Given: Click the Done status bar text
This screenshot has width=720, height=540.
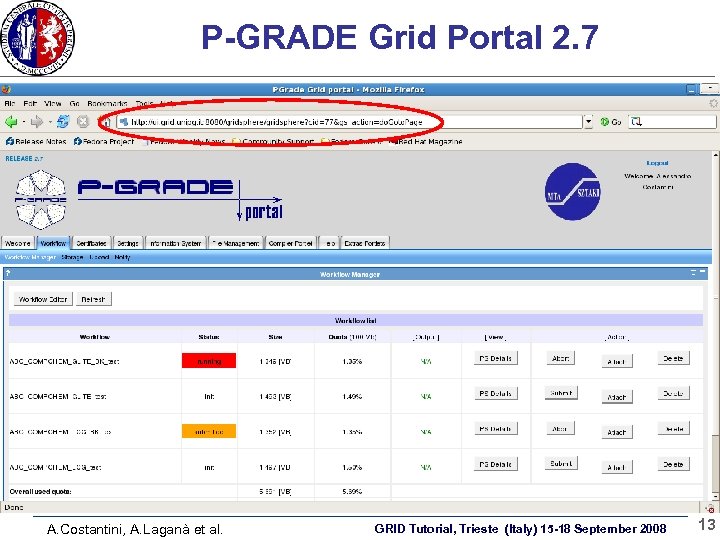Looking at the screenshot, I should click(14, 507).
